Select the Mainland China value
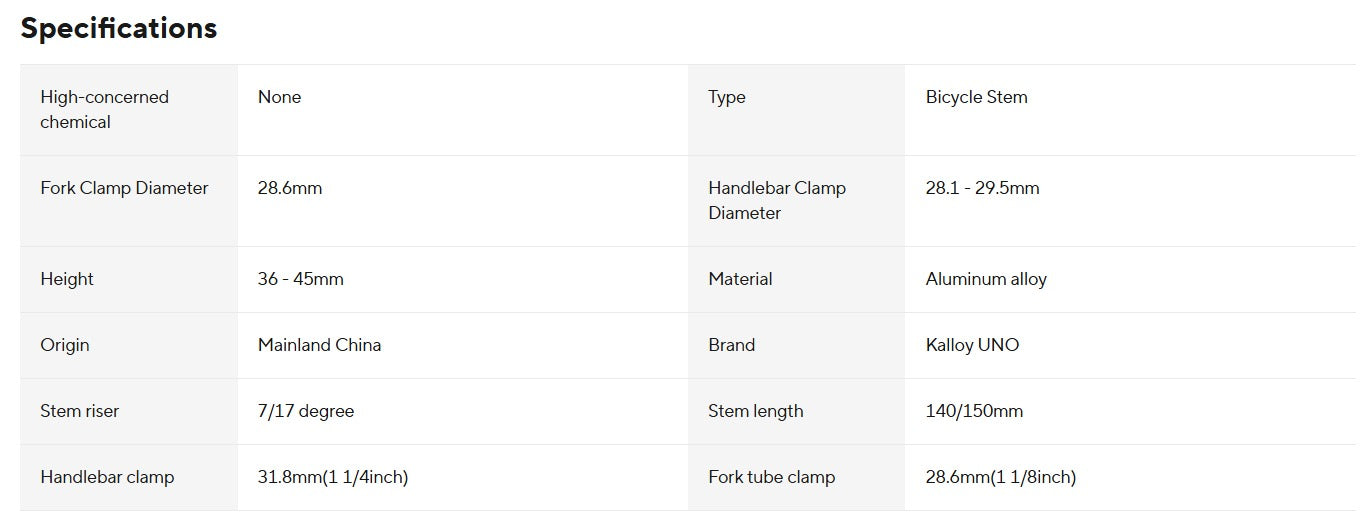Screen dimensions: 1372x531 point(319,345)
